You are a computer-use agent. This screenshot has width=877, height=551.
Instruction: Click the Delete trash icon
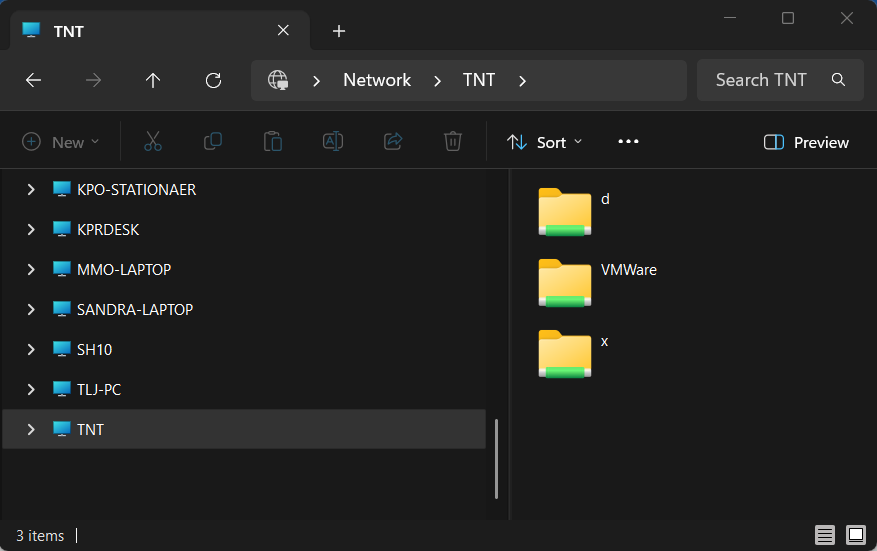coord(452,142)
